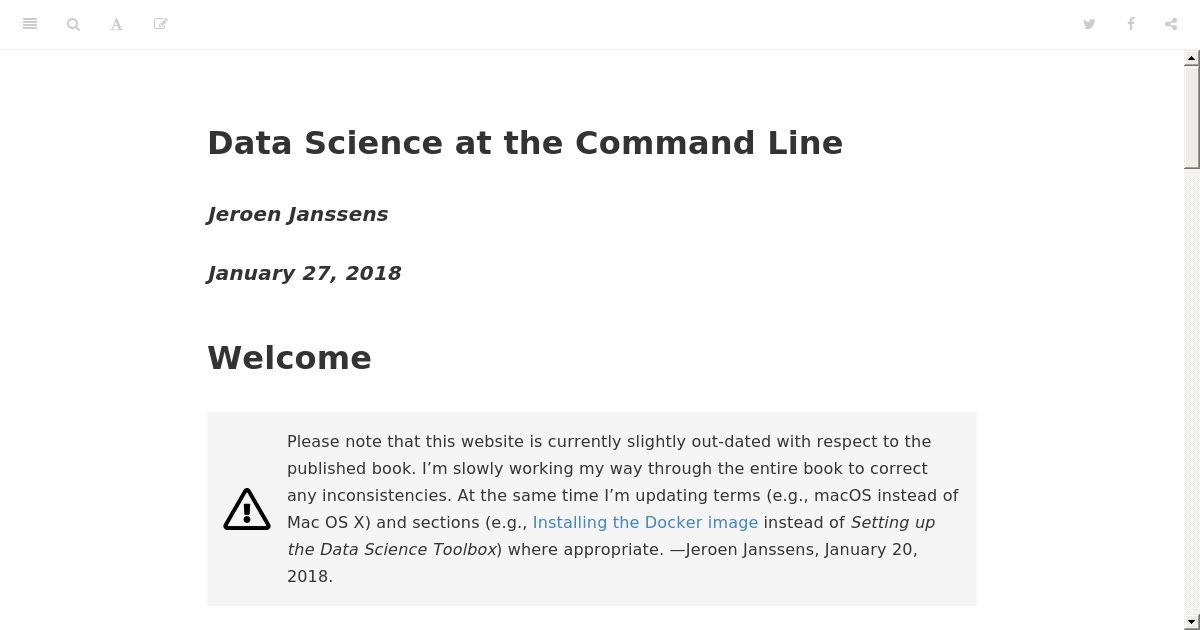Open the font settings menu

pyautogui.click(x=116, y=24)
